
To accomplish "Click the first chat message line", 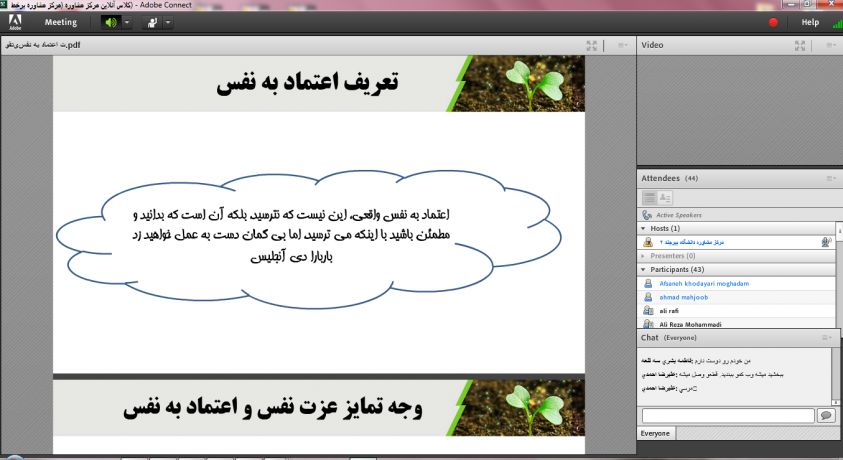I will (x=696, y=361).
